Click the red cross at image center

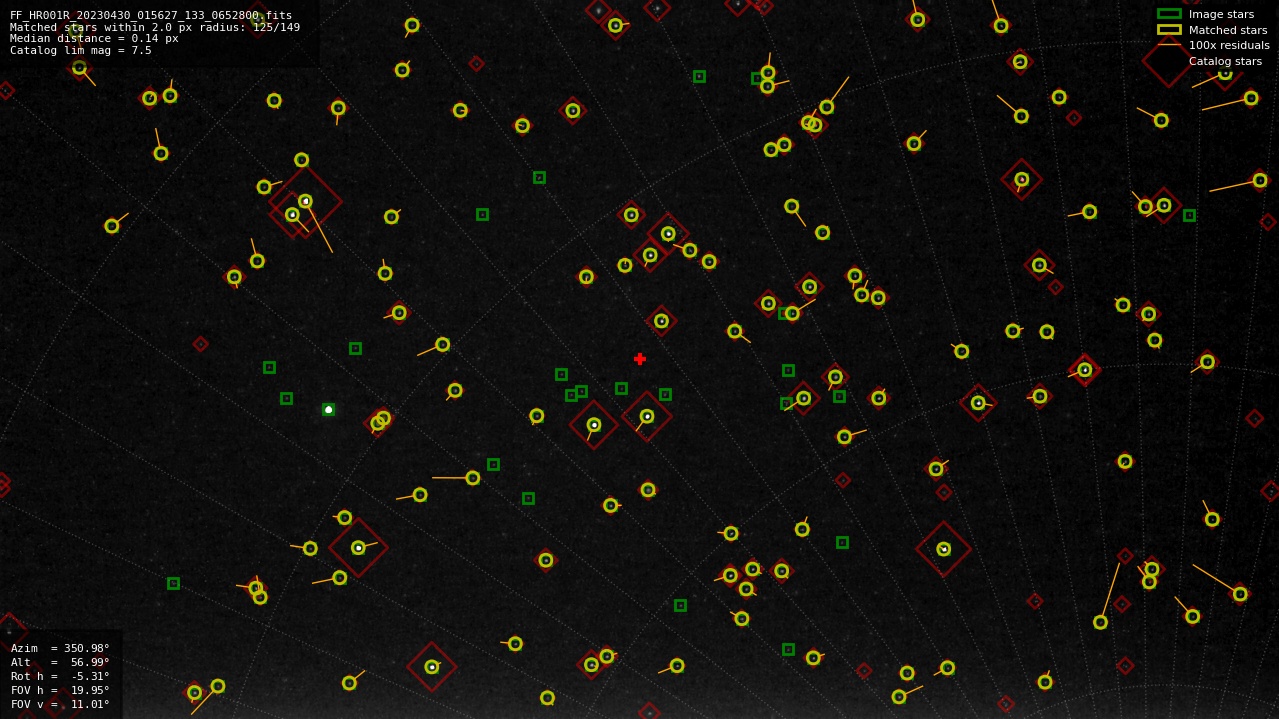640,359
